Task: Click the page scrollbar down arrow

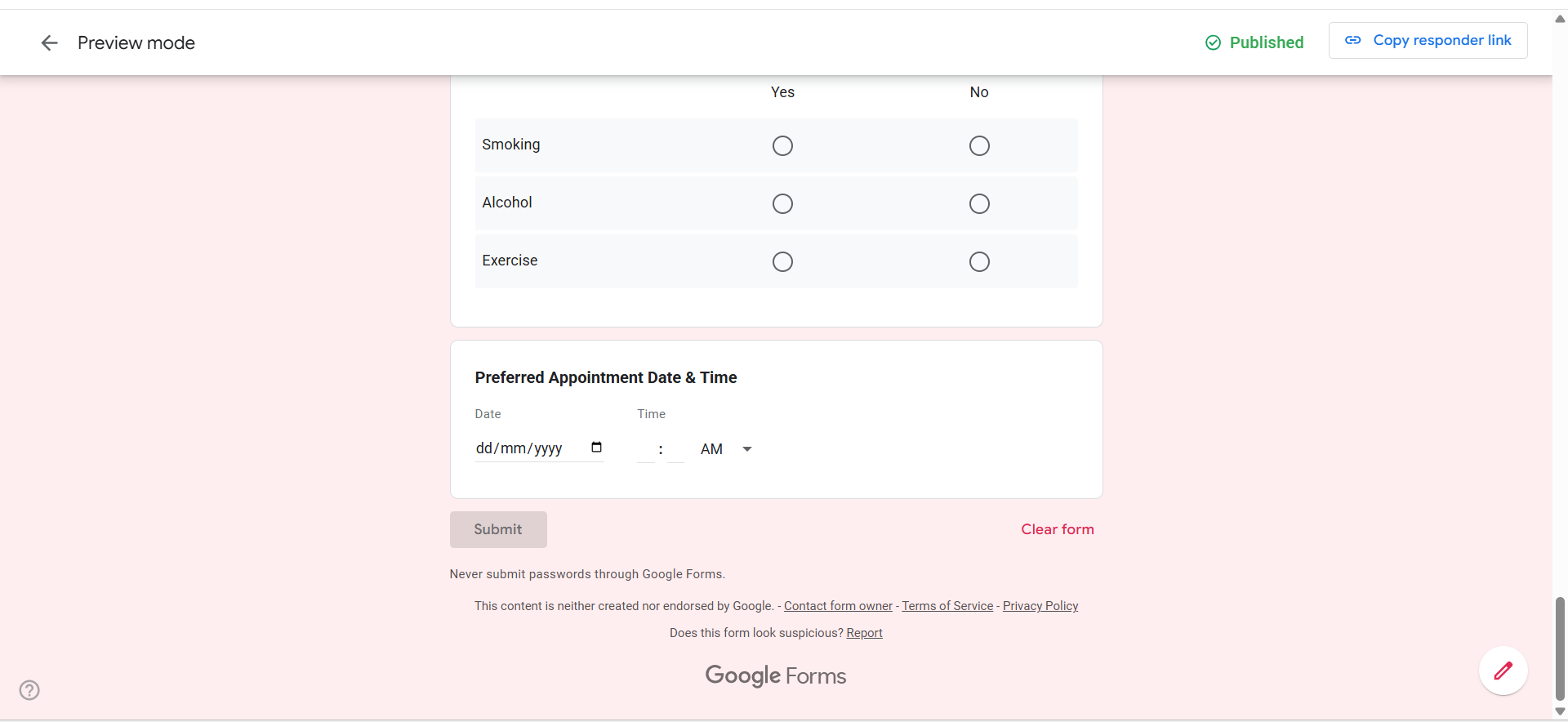Action: pos(1560,711)
